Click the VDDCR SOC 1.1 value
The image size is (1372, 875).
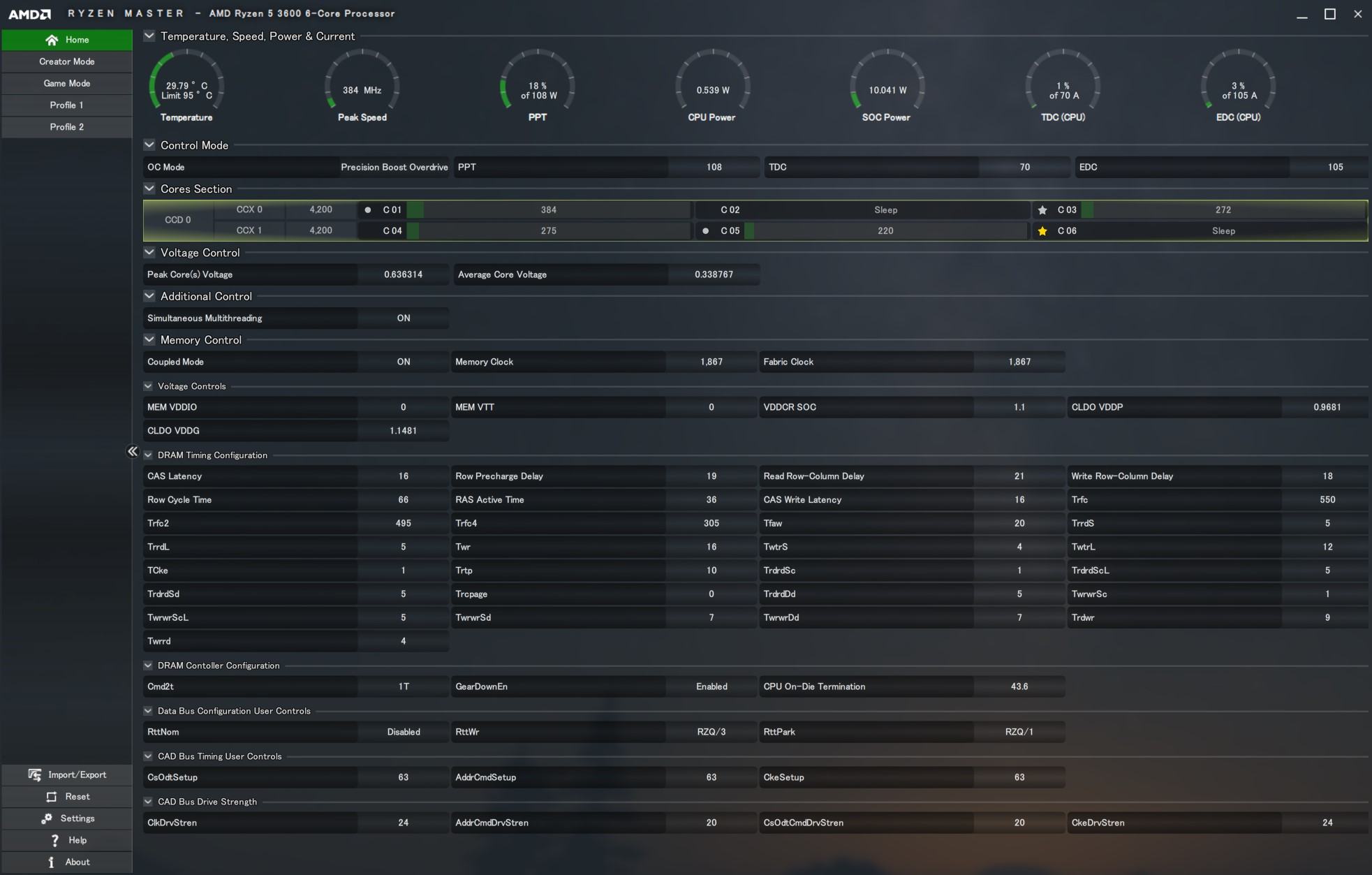tap(1019, 407)
